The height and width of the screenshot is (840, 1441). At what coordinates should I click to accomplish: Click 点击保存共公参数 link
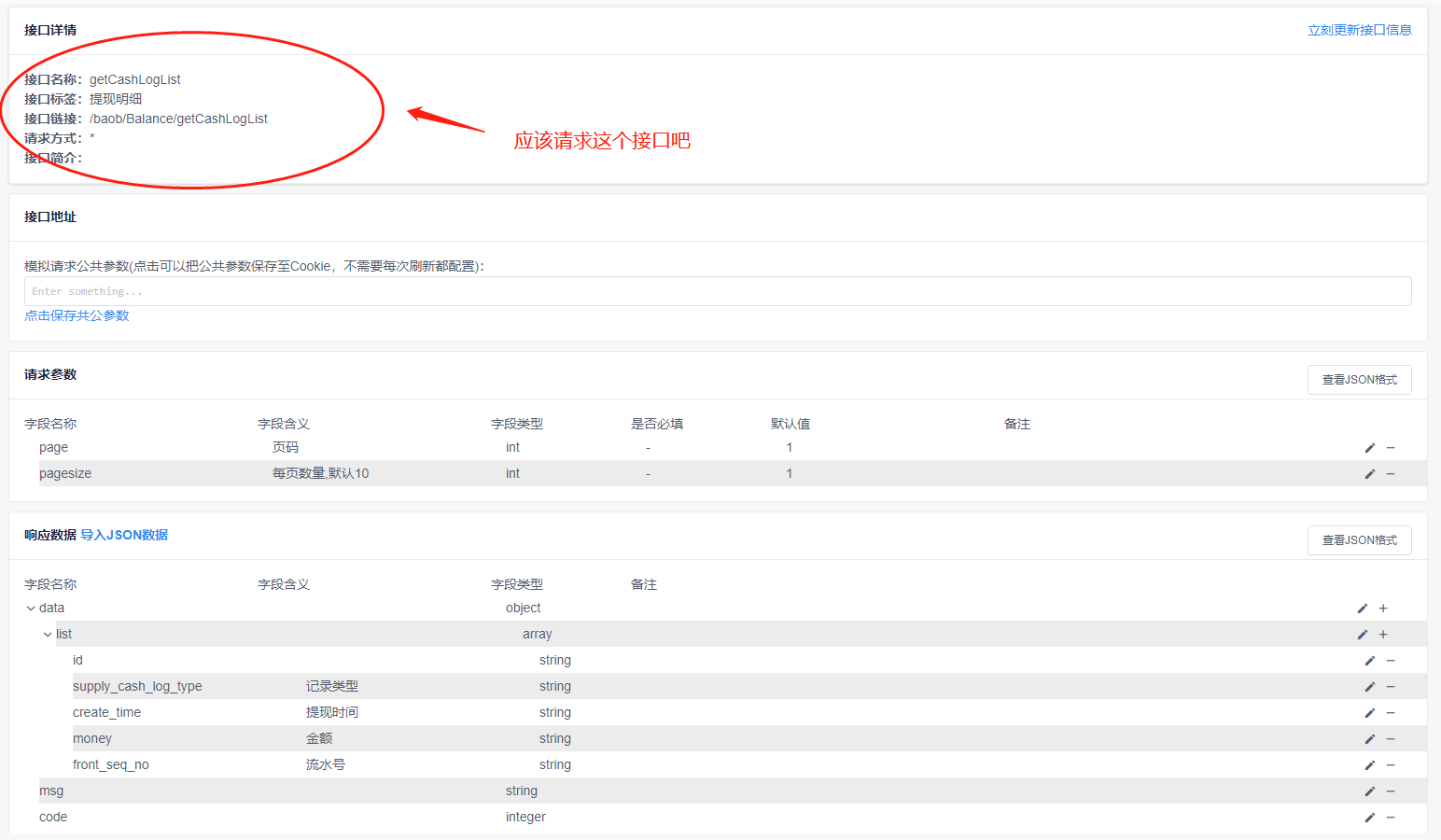[77, 315]
